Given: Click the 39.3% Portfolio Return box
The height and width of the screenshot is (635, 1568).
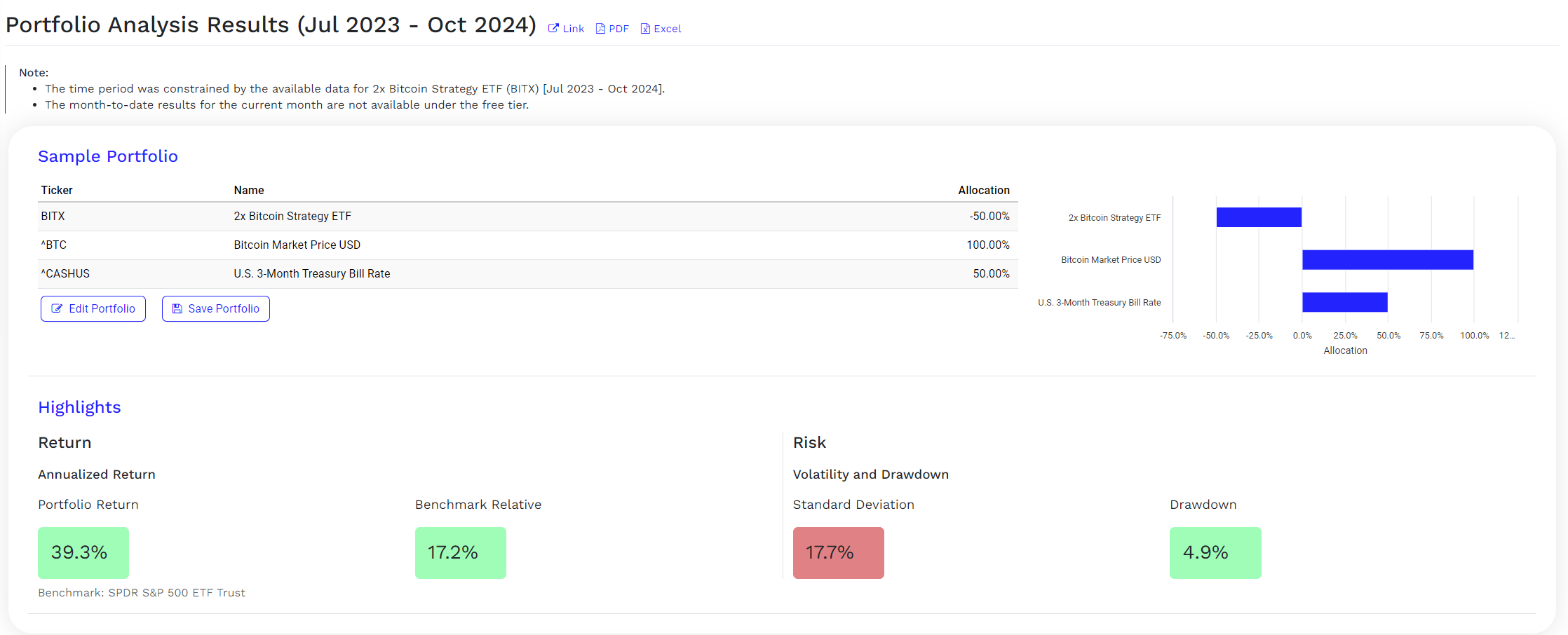Looking at the screenshot, I should [83, 552].
